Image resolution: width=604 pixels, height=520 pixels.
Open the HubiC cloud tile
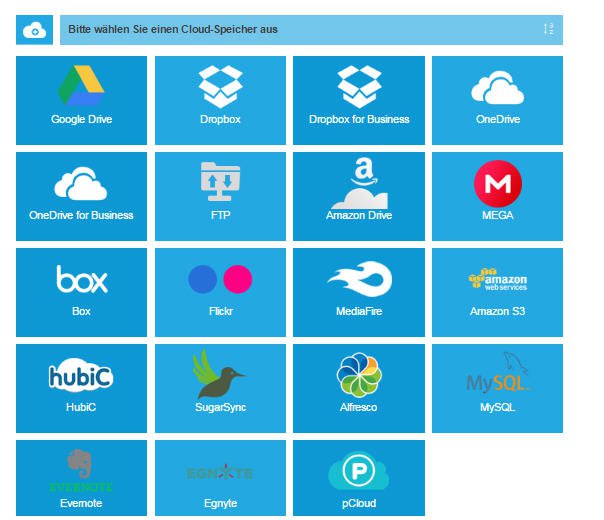(x=81, y=388)
